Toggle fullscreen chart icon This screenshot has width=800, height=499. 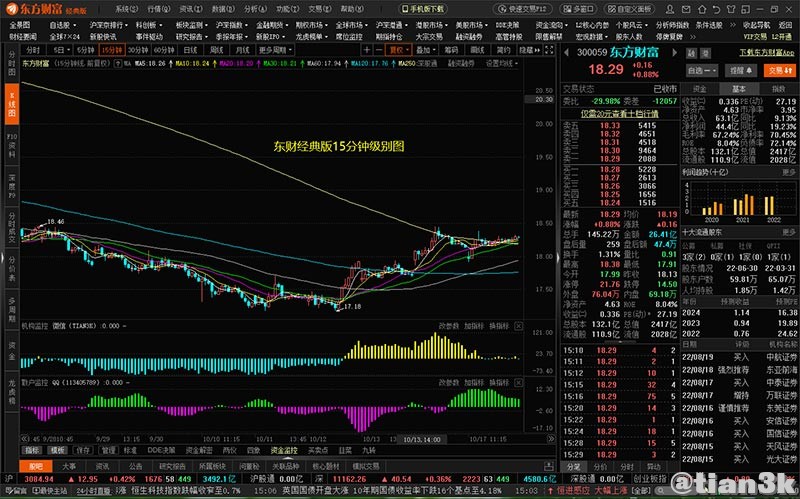pyautogui.click(x=549, y=49)
